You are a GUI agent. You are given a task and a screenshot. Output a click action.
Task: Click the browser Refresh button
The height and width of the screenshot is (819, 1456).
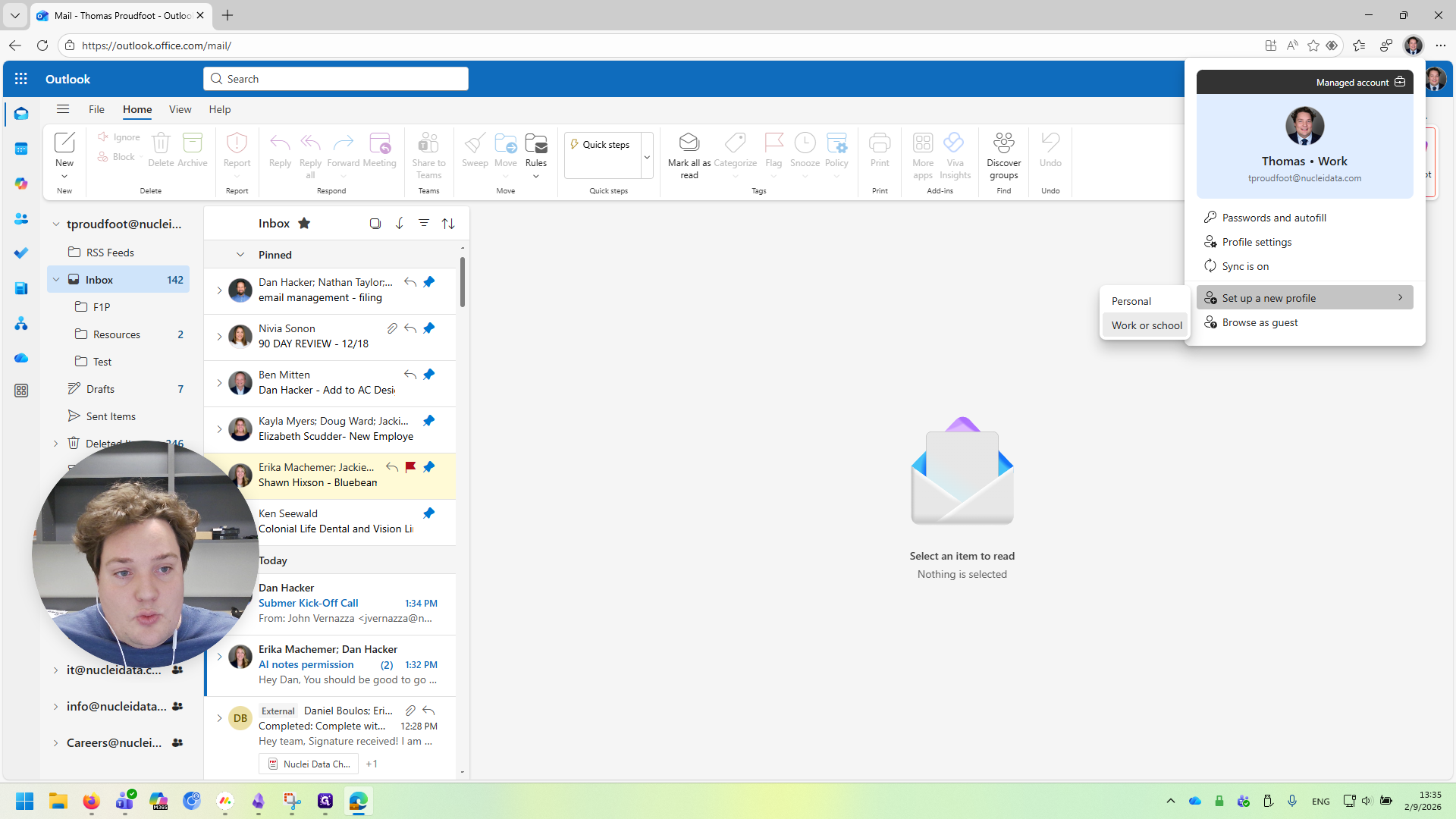pos(42,45)
